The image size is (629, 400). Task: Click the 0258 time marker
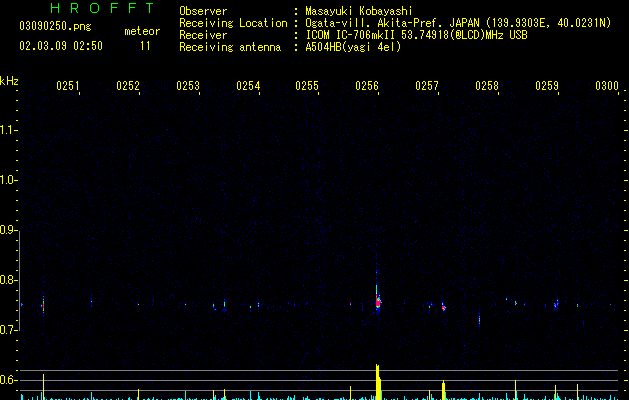pos(487,85)
